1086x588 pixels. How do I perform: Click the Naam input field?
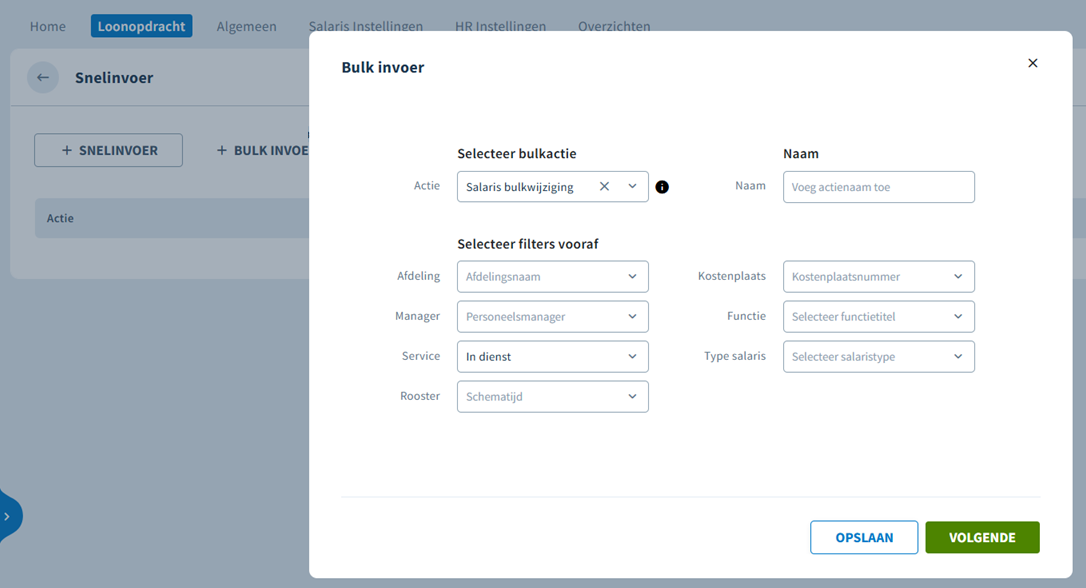(x=879, y=187)
